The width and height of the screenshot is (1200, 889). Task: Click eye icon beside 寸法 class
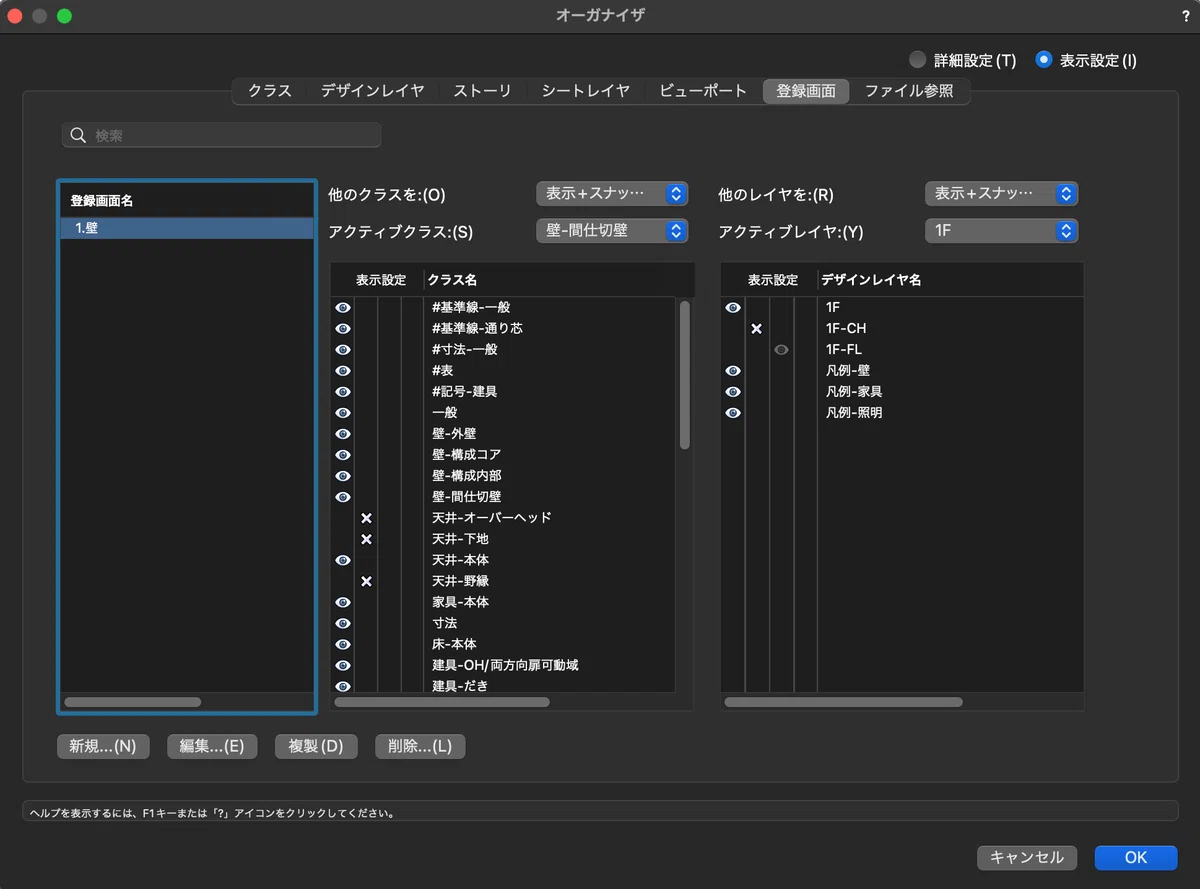pyautogui.click(x=343, y=622)
